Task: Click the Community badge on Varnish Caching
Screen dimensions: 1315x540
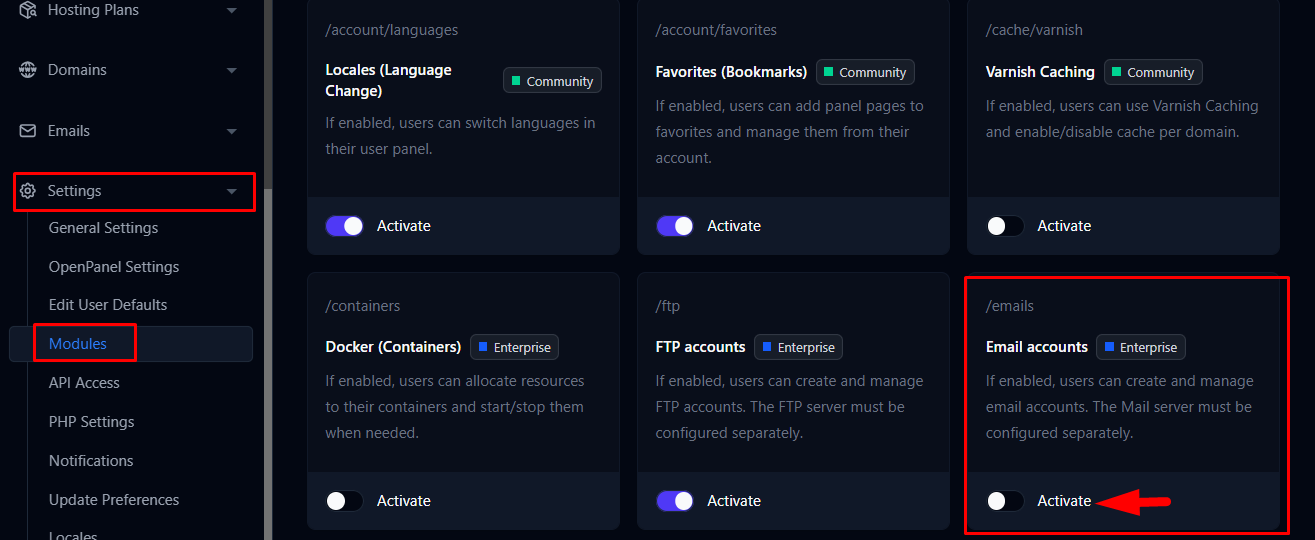Action: (1152, 72)
